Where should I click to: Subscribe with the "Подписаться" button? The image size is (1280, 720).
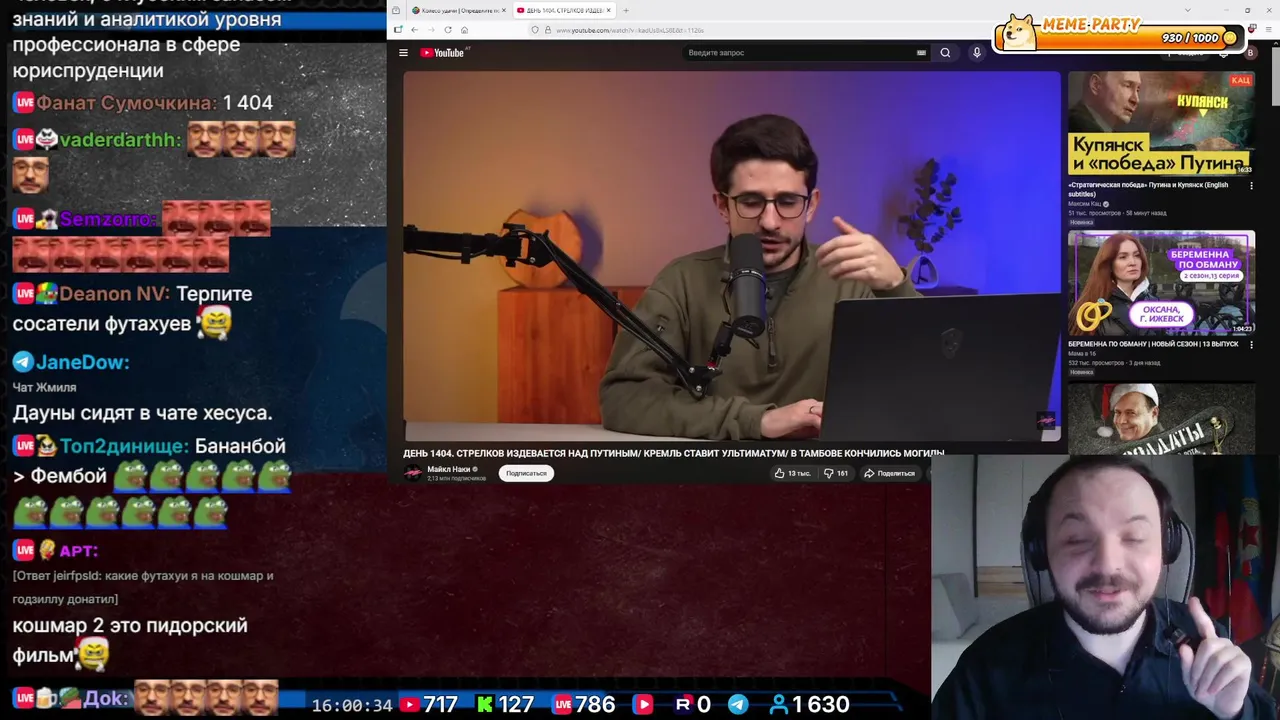click(526, 473)
